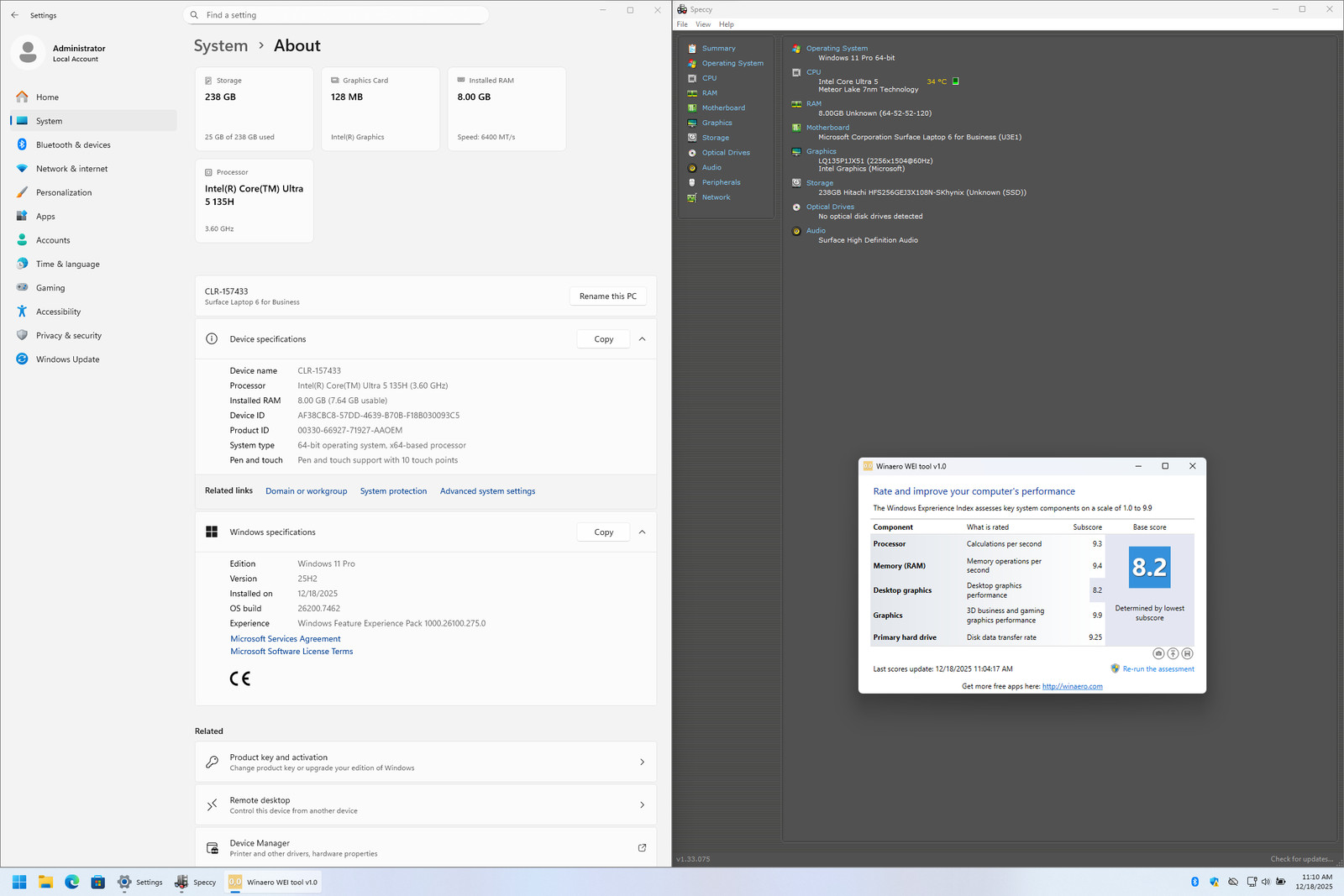Open Device Manager external link
The image size is (1344, 896).
pyautogui.click(x=642, y=848)
